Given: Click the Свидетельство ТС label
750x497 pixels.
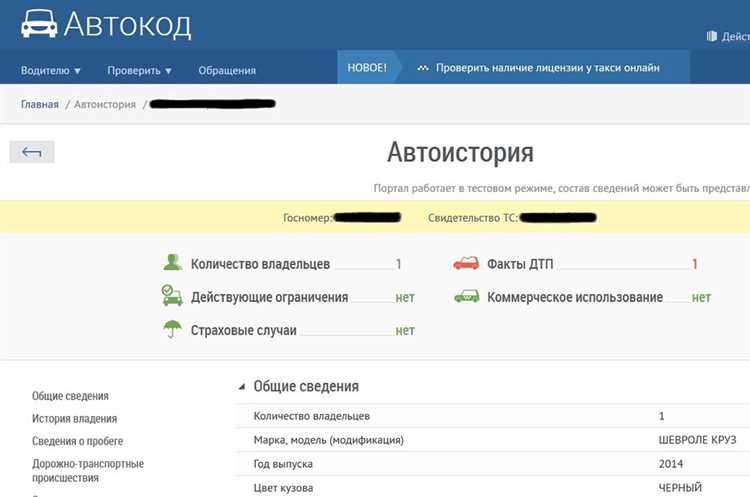Looking at the screenshot, I should (473, 218).
